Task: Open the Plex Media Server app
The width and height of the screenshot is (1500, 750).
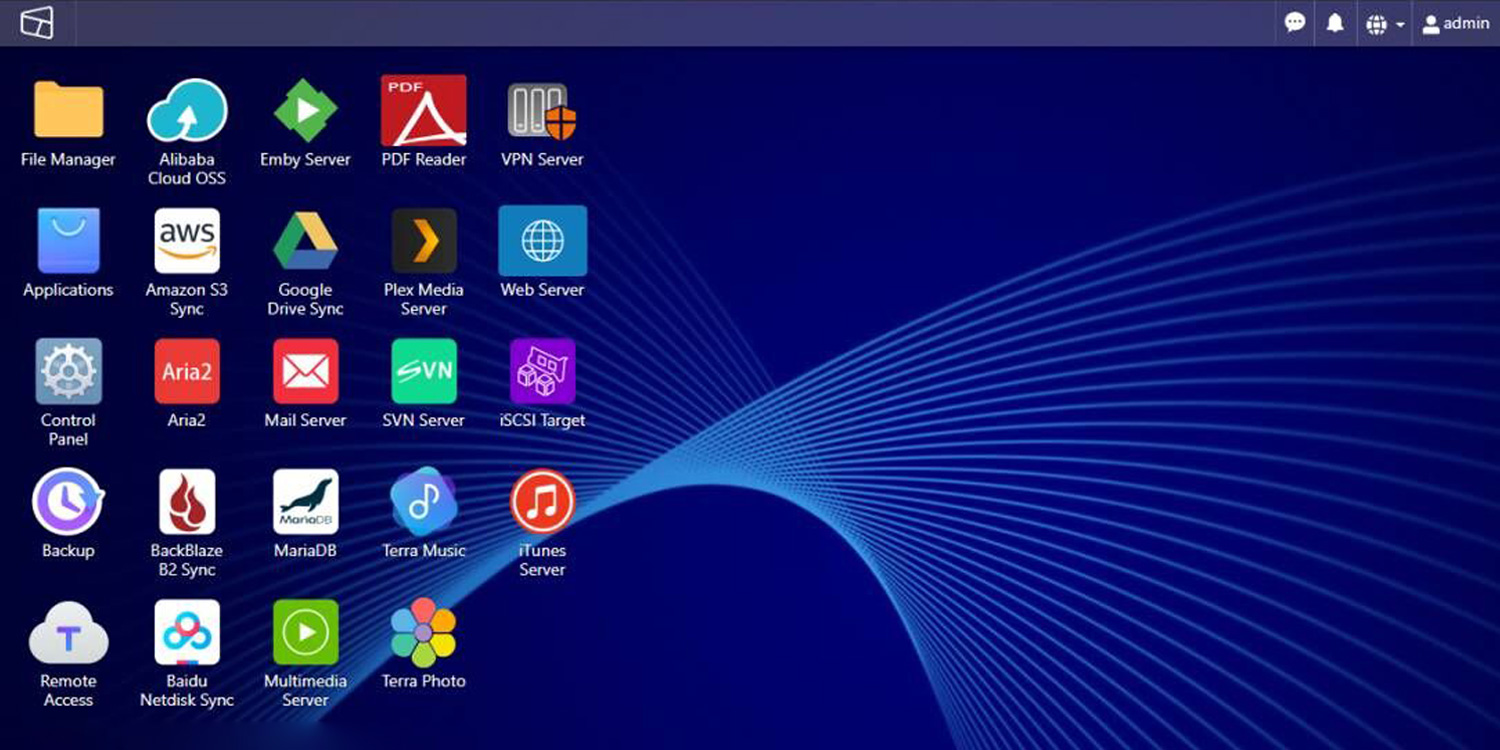Action: pos(424,241)
